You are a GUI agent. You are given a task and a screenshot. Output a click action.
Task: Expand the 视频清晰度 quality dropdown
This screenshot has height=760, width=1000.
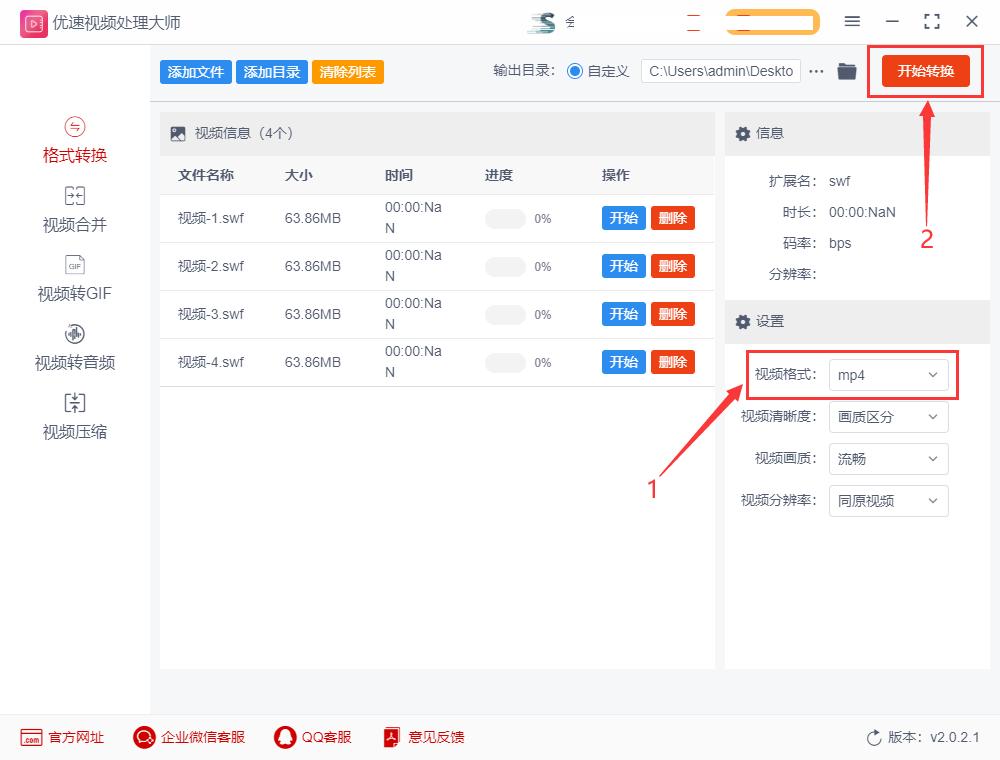(888, 417)
